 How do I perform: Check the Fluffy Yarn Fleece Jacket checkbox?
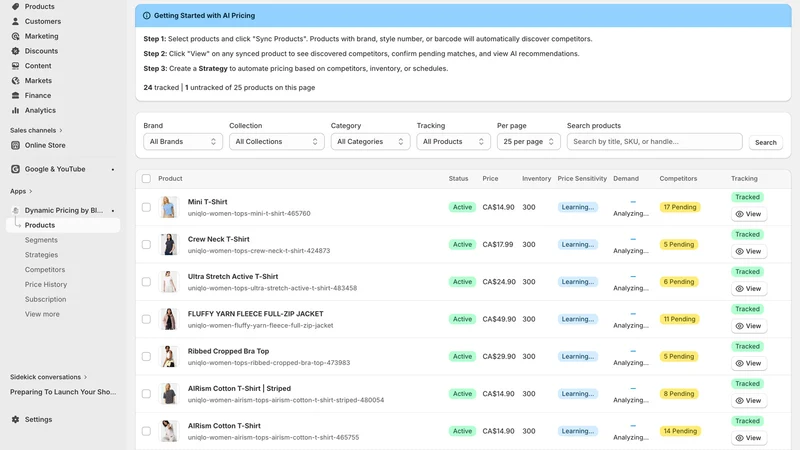tap(146, 319)
